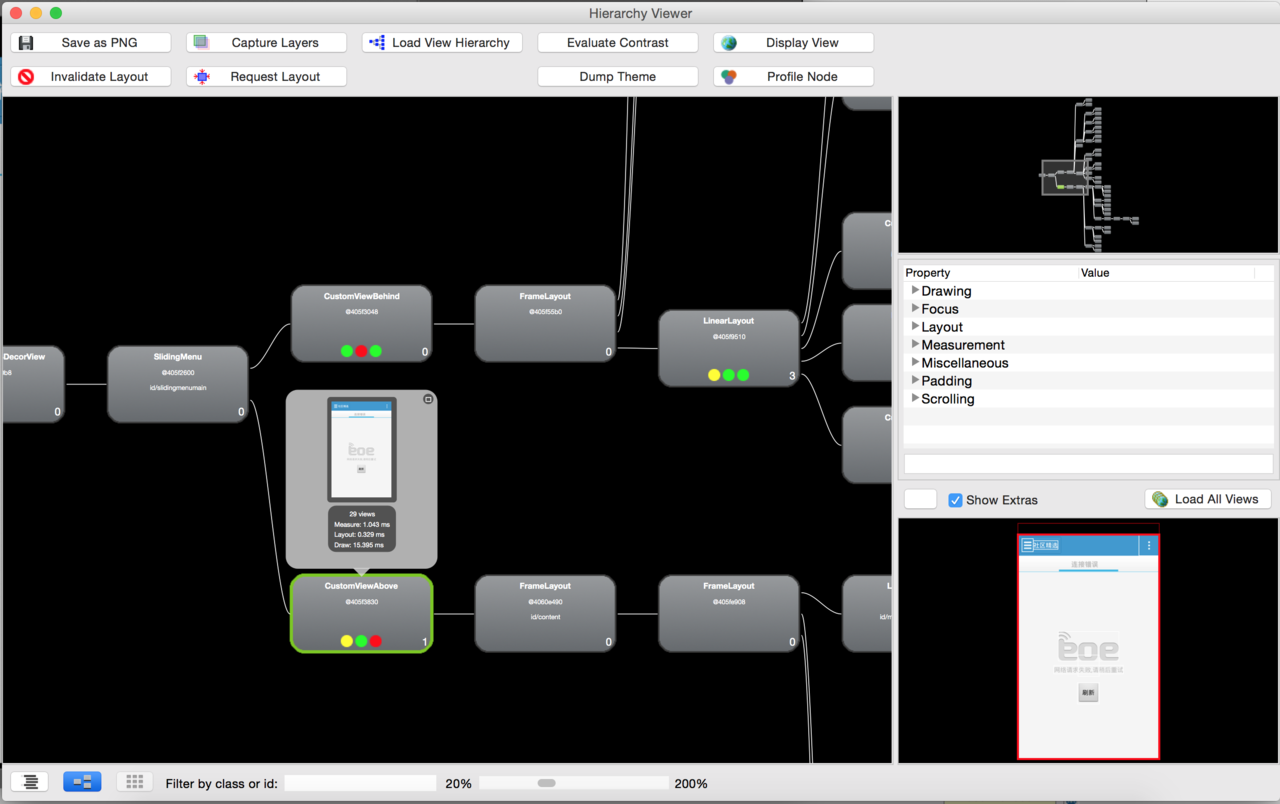Click the tree overview minimap
The width and height of the screenshot is (1280, 804).
click(x=1088, y=175)
